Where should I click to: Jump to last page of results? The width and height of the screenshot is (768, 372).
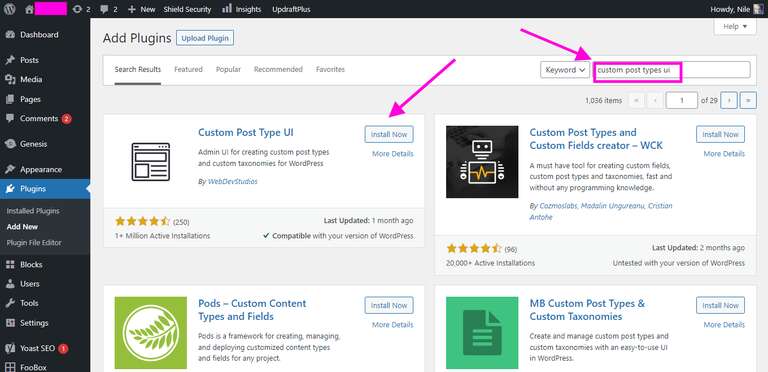pyautogui.click(x=748, y=100)
